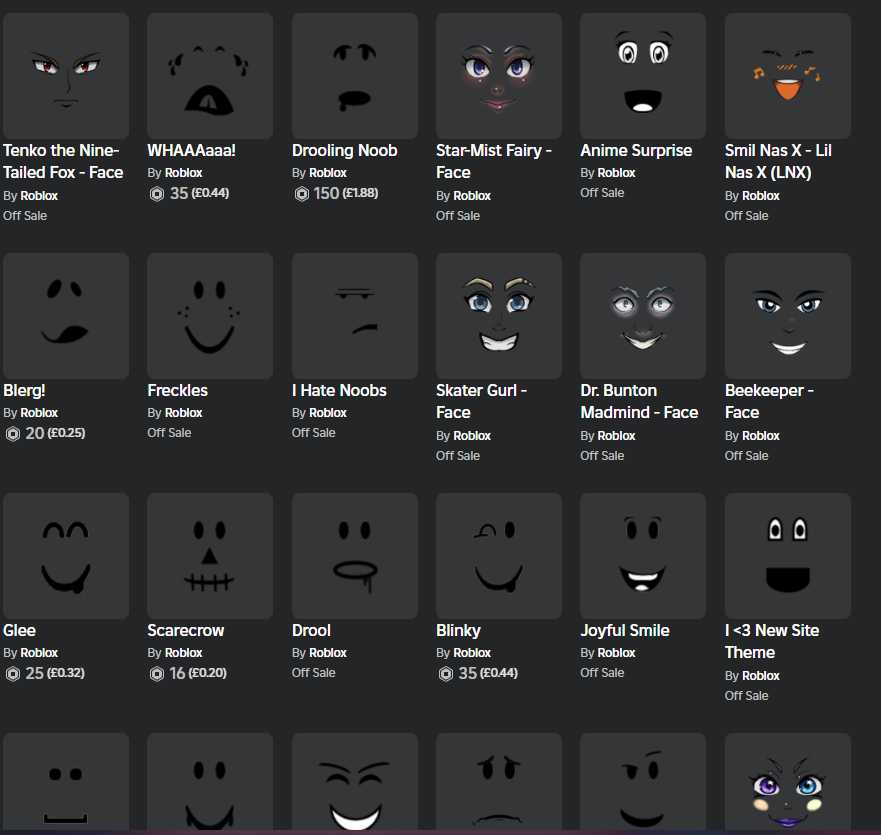Open Roblox creator link under Drool
This screenshot has height=835, width=881.
point(328,653)
